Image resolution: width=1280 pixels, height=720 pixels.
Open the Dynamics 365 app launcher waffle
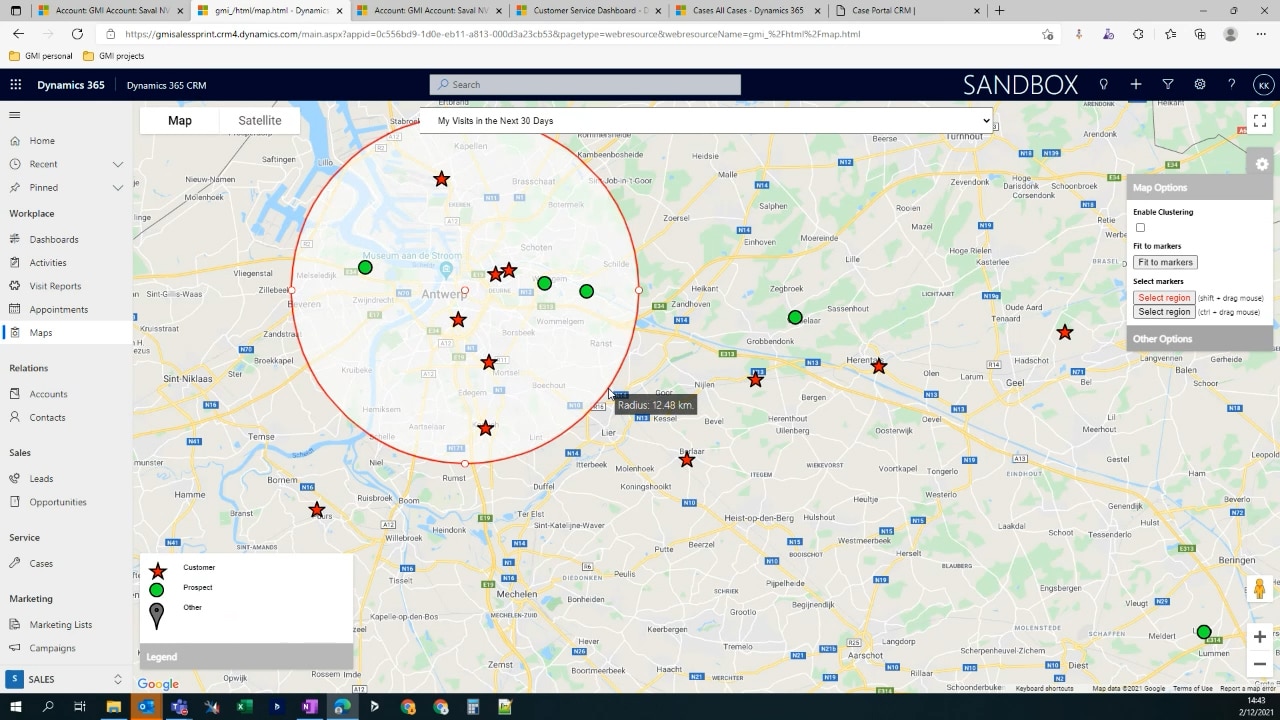[15, 85]
